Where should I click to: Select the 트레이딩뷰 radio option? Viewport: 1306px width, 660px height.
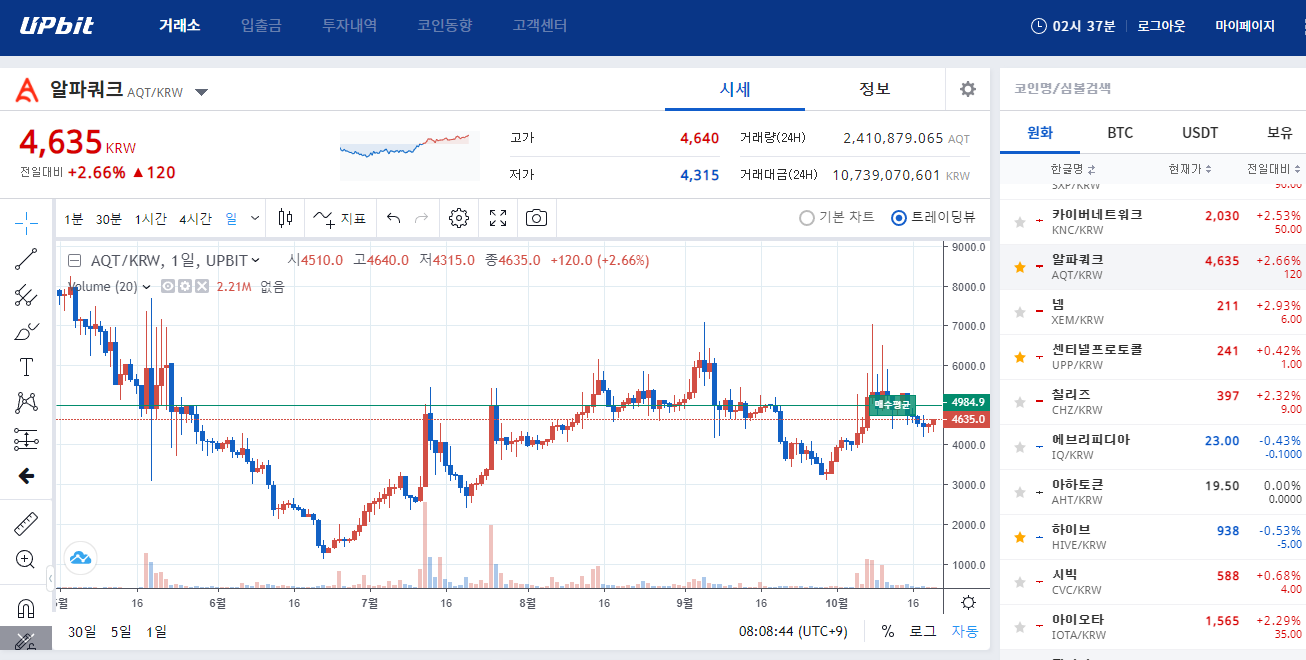(x=933, y=217)
